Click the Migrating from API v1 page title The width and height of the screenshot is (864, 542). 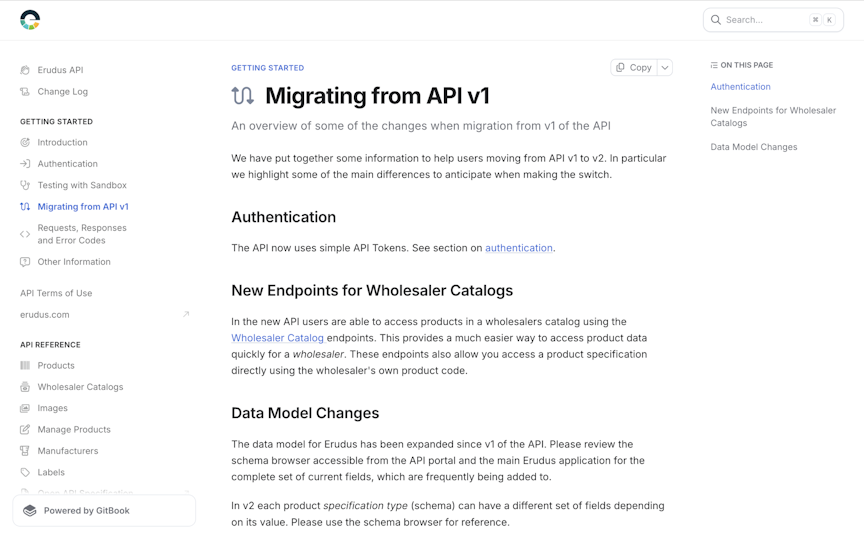click(x=377, y=96)
